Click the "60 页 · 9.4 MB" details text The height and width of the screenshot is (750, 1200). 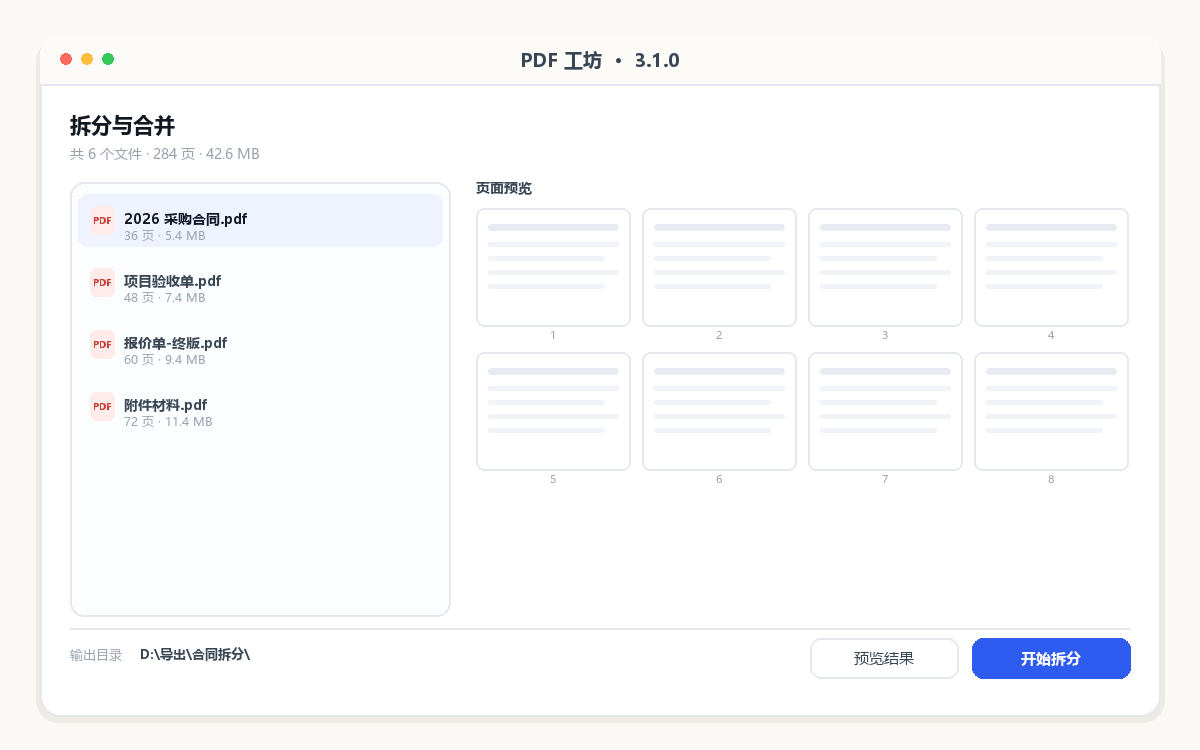click(x=164, y=360)
